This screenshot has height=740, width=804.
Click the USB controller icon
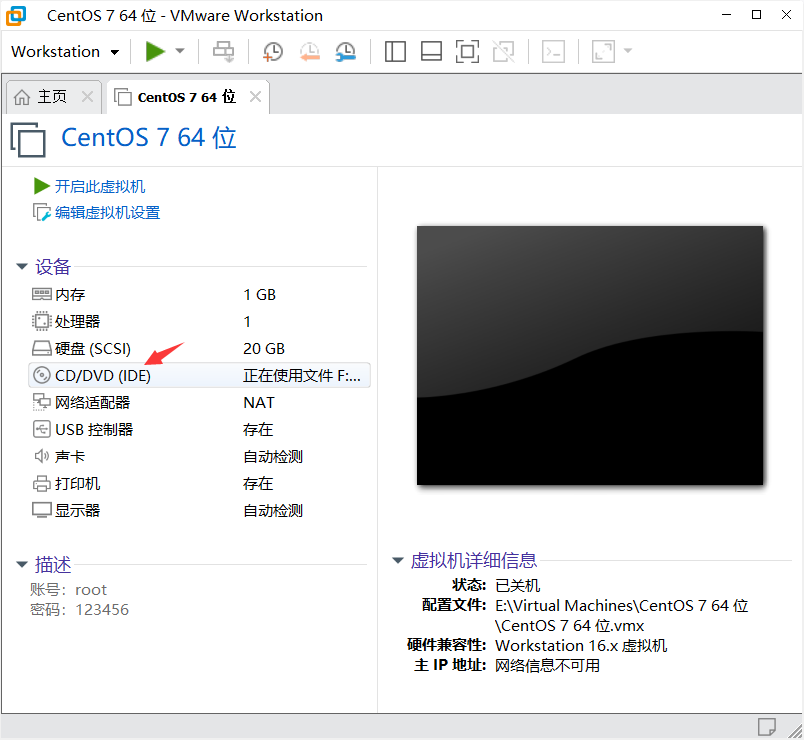[x=42, y=429]
